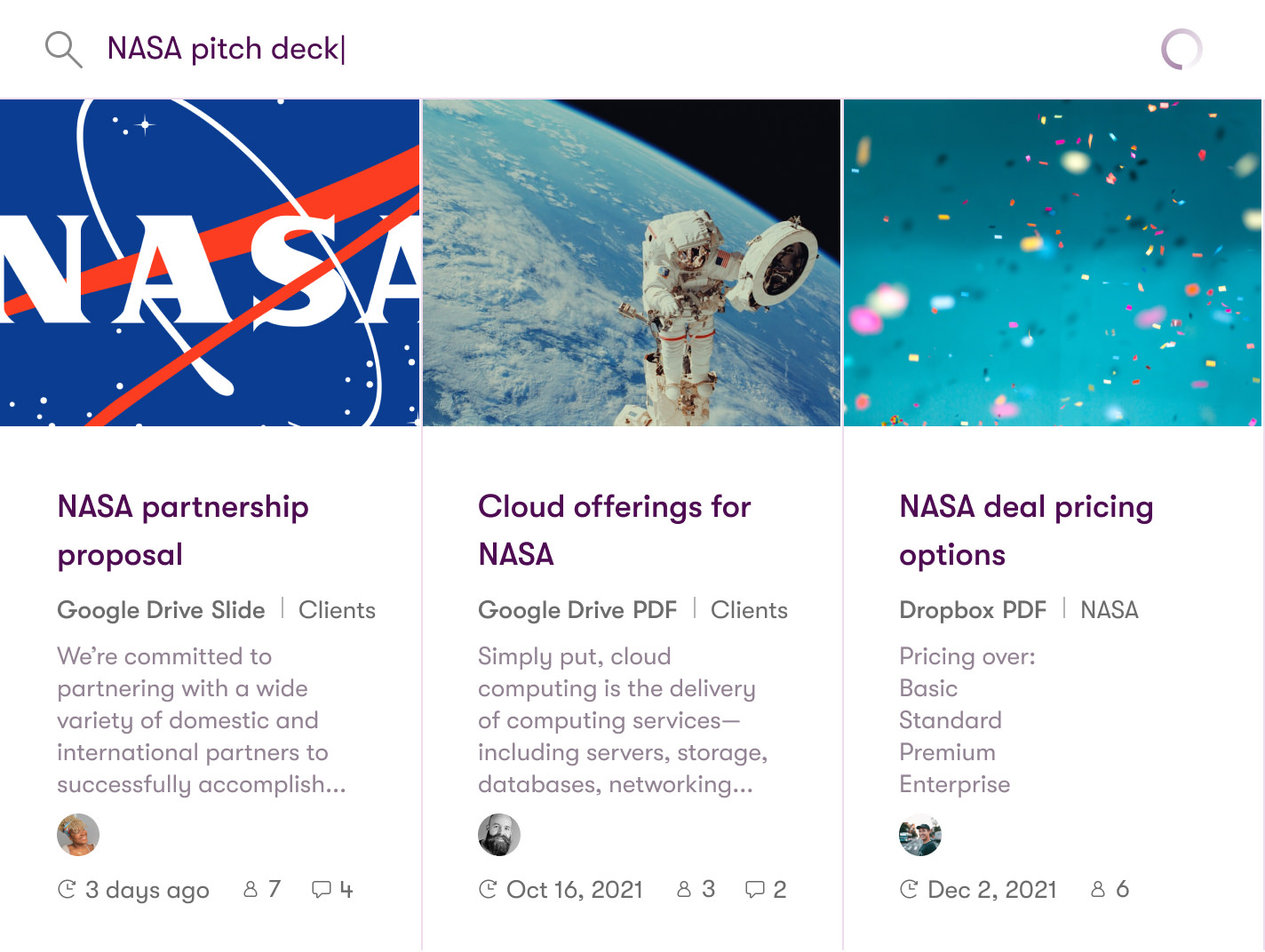Viewport: 1265px width, 952px height.
Task: Select the confetti thumbnail image
Action: click(x=1053, y=263)
